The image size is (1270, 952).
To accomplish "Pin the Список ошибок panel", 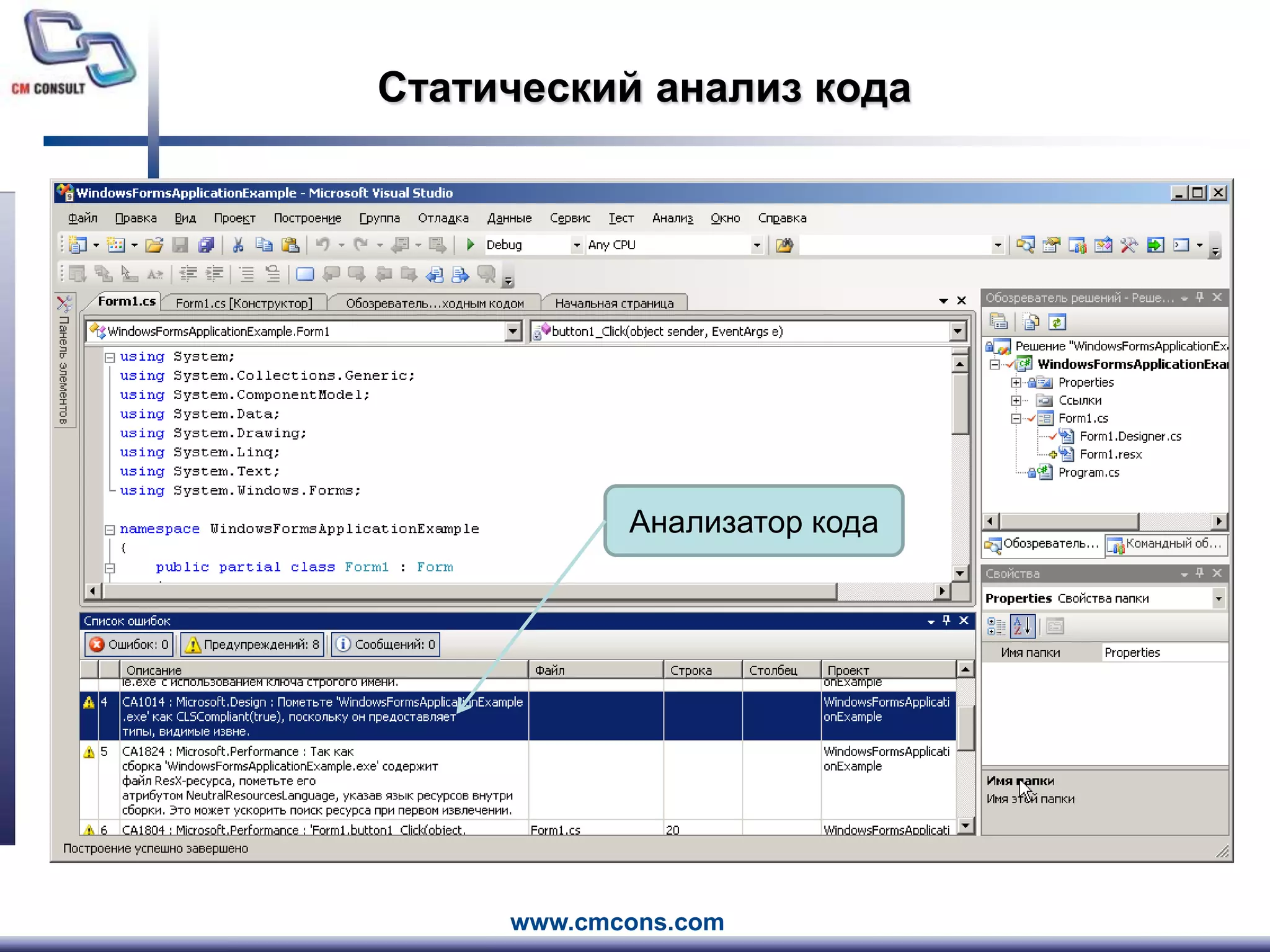I will [946, 620].
